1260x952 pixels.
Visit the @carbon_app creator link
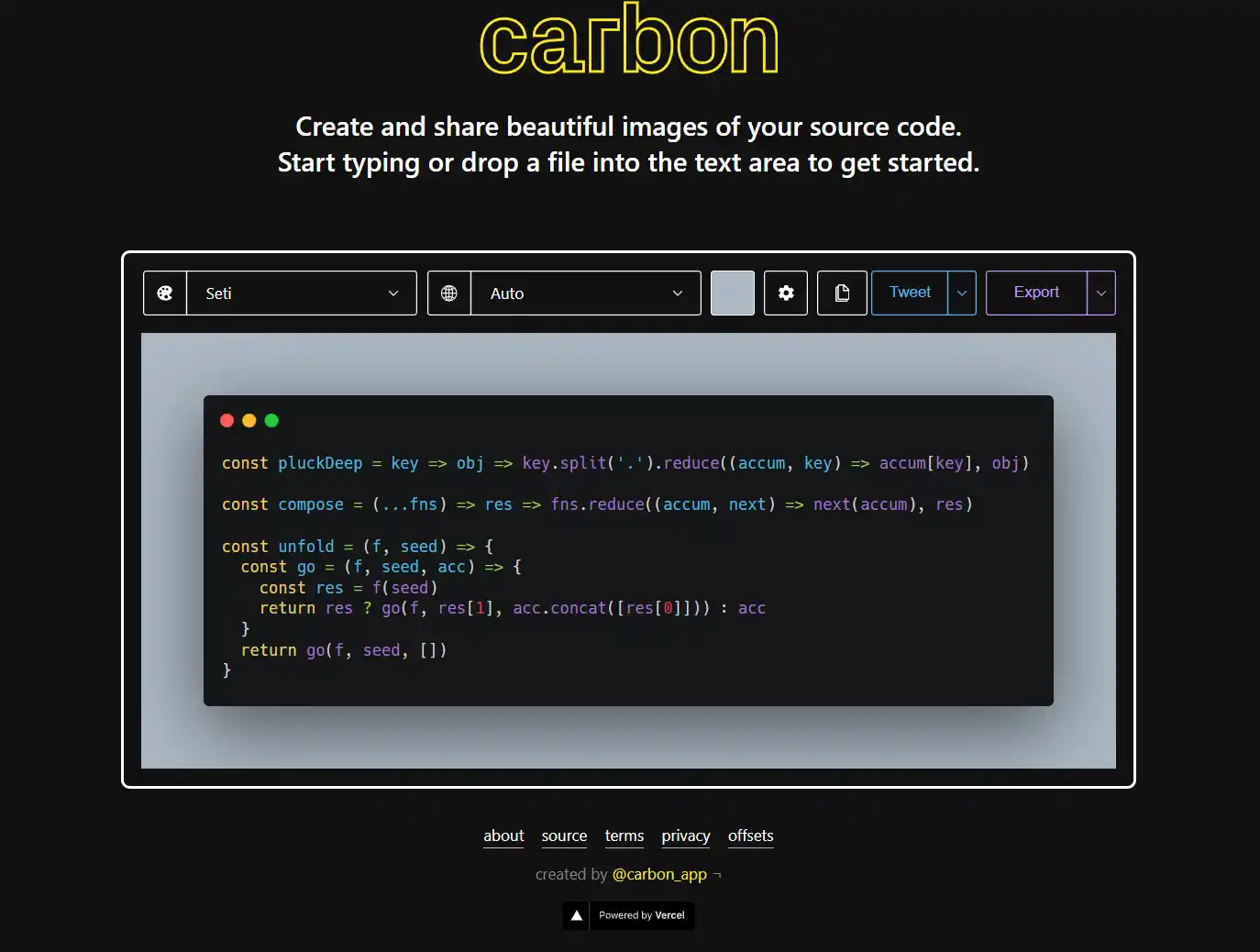659,874
